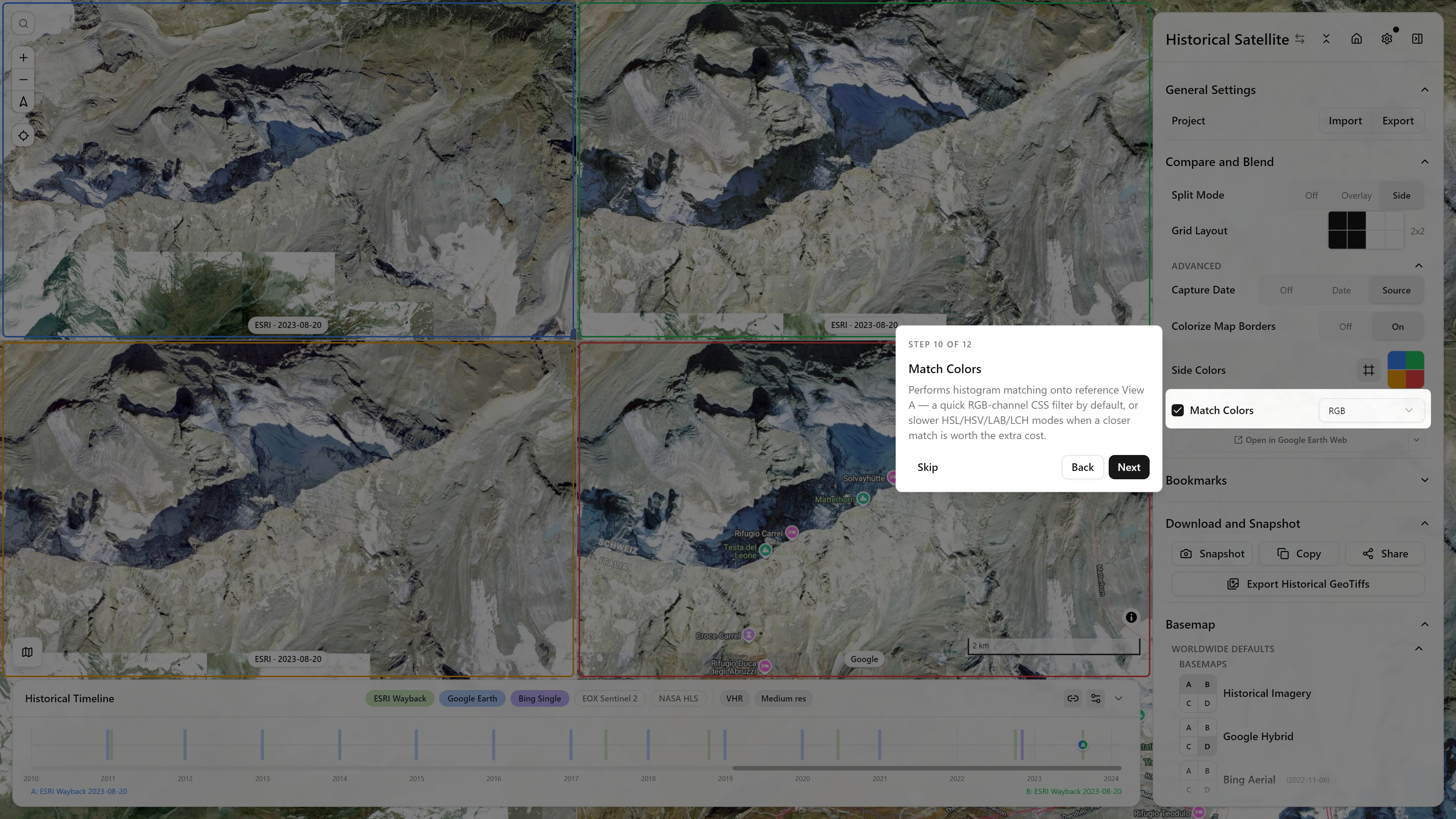Collapse General Settings section
Screen dimensions: 1456x819
point(1425,90)
